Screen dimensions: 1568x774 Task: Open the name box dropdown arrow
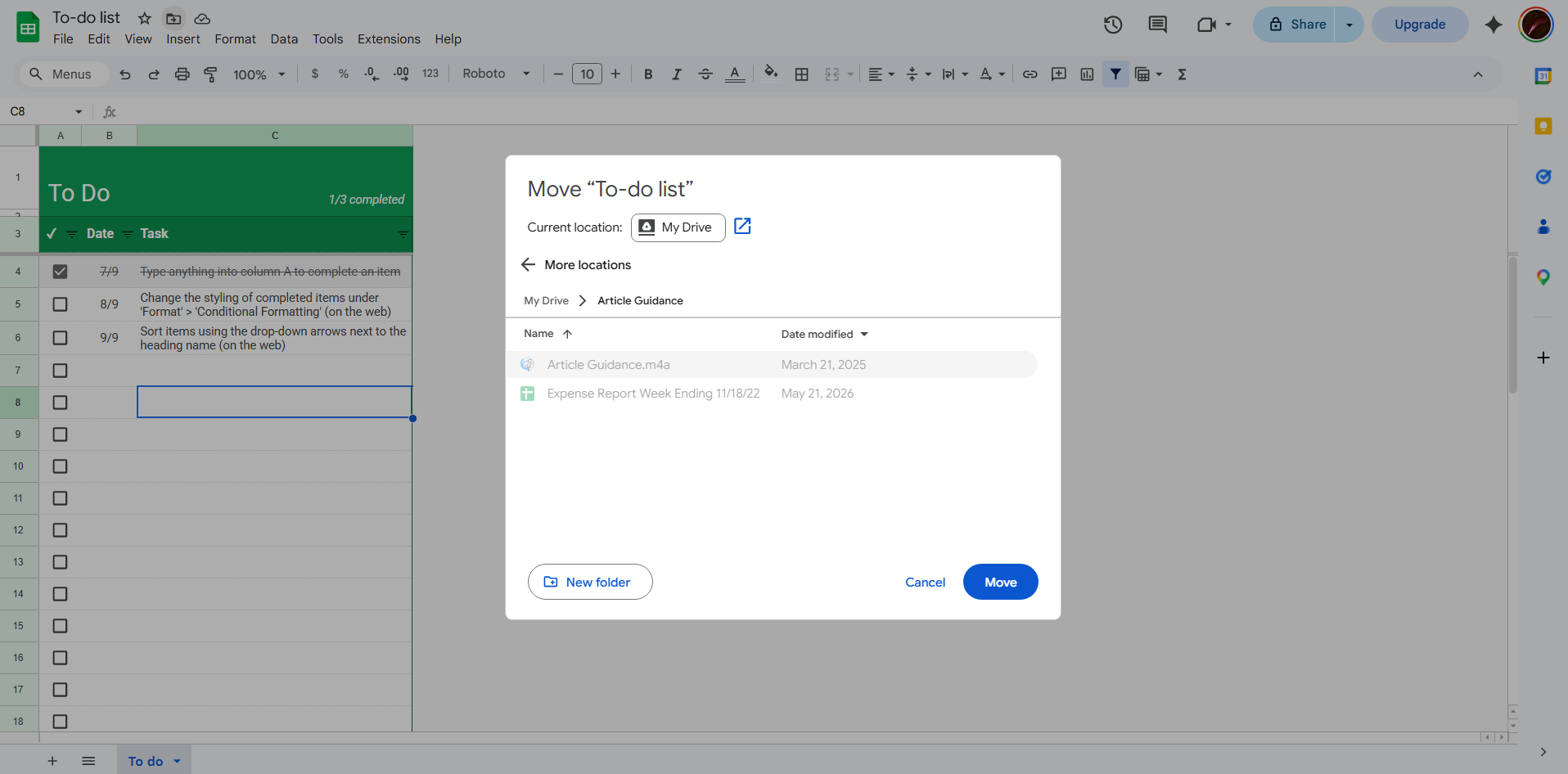[x=79, y=111]
